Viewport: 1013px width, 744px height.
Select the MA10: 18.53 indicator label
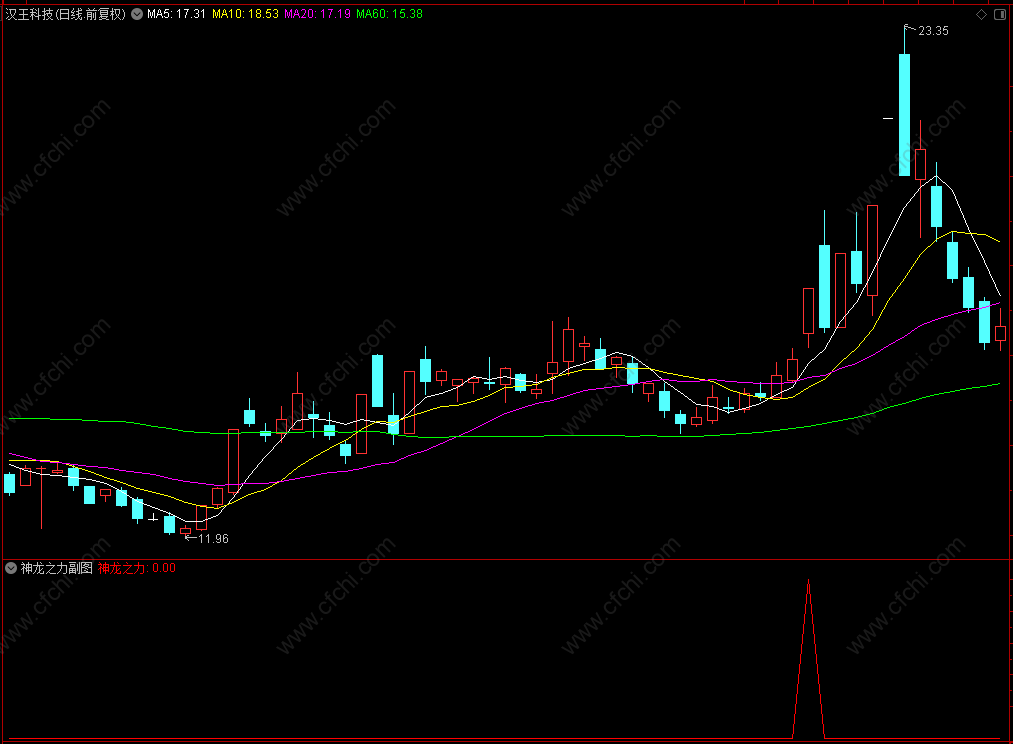click(x=245, y=14)
